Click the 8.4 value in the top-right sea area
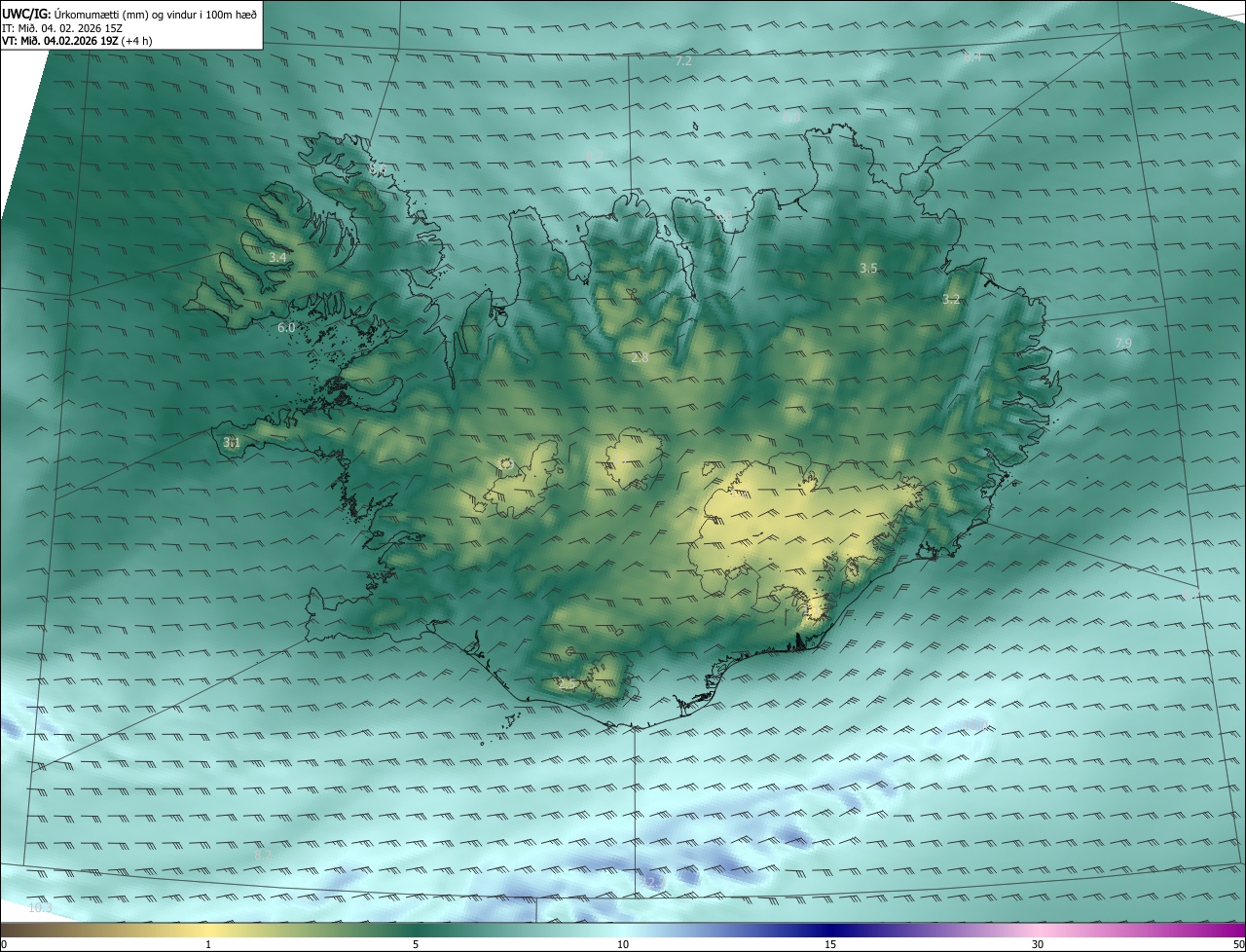Screen dimensions: 1246x952 pyautogui.click(x=972, y=57)
